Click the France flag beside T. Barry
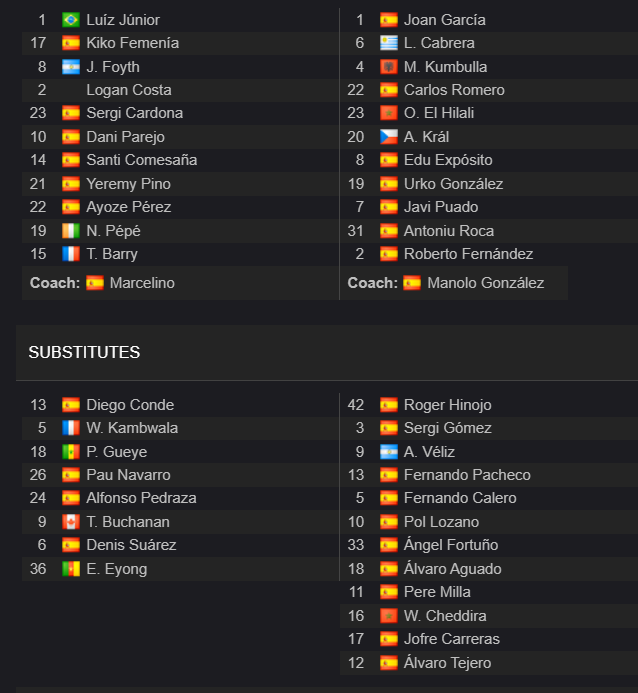Image resolution: width=638 pixels, height=693 pixels. [x=71, y=254]
